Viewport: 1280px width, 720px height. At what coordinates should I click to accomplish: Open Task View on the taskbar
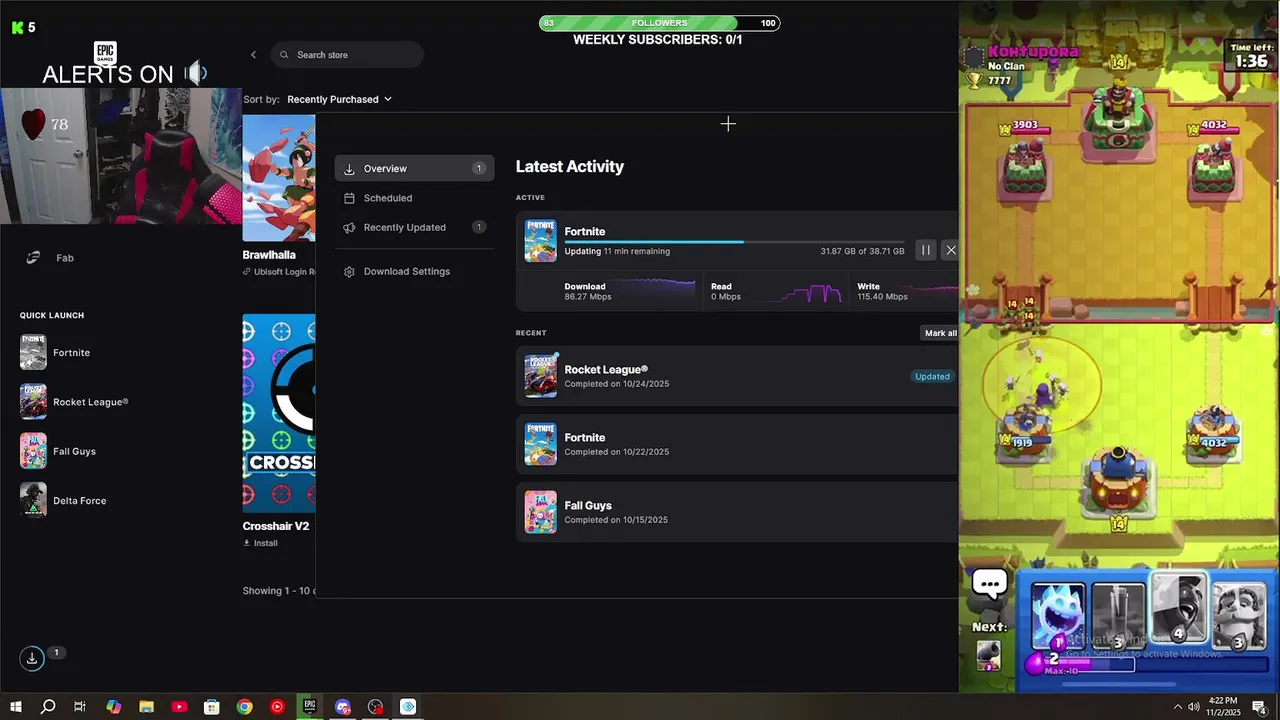tap(80, 707)
